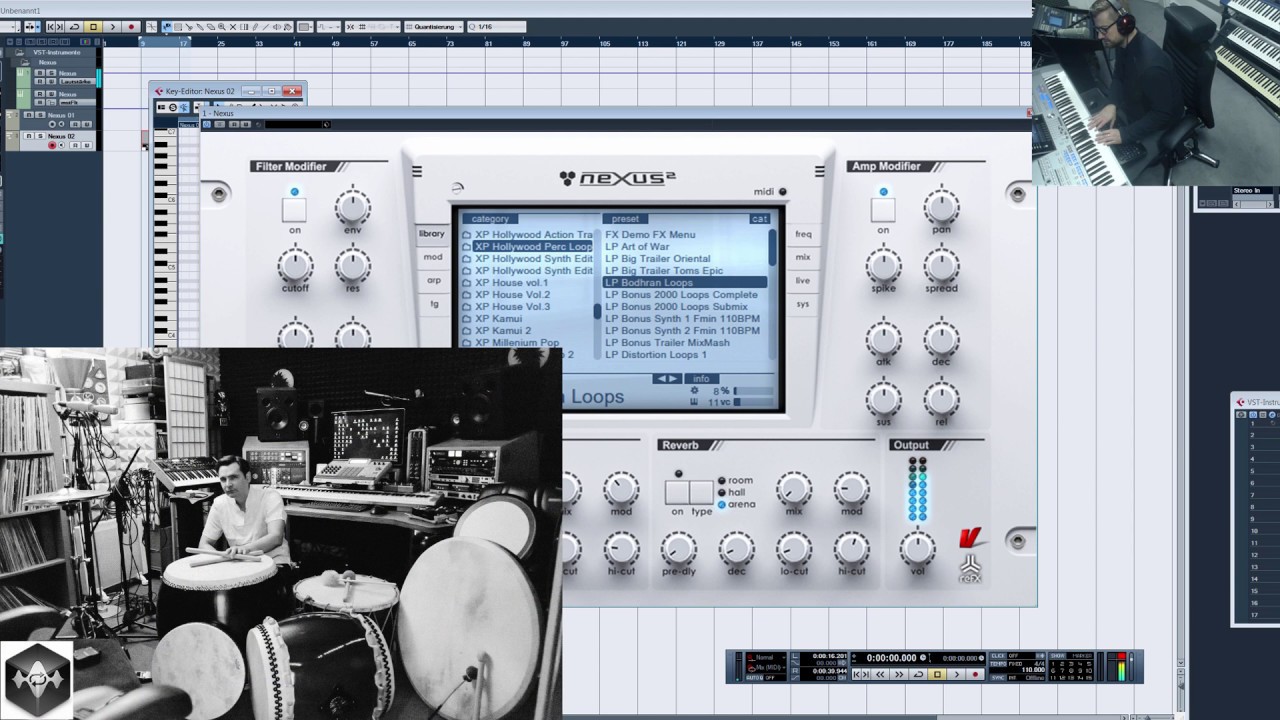Image resolution: width=1280 pixels, height=720 pixels.
Task: Click the preset list scrollbar in Nexus
Action: [772, 294]
